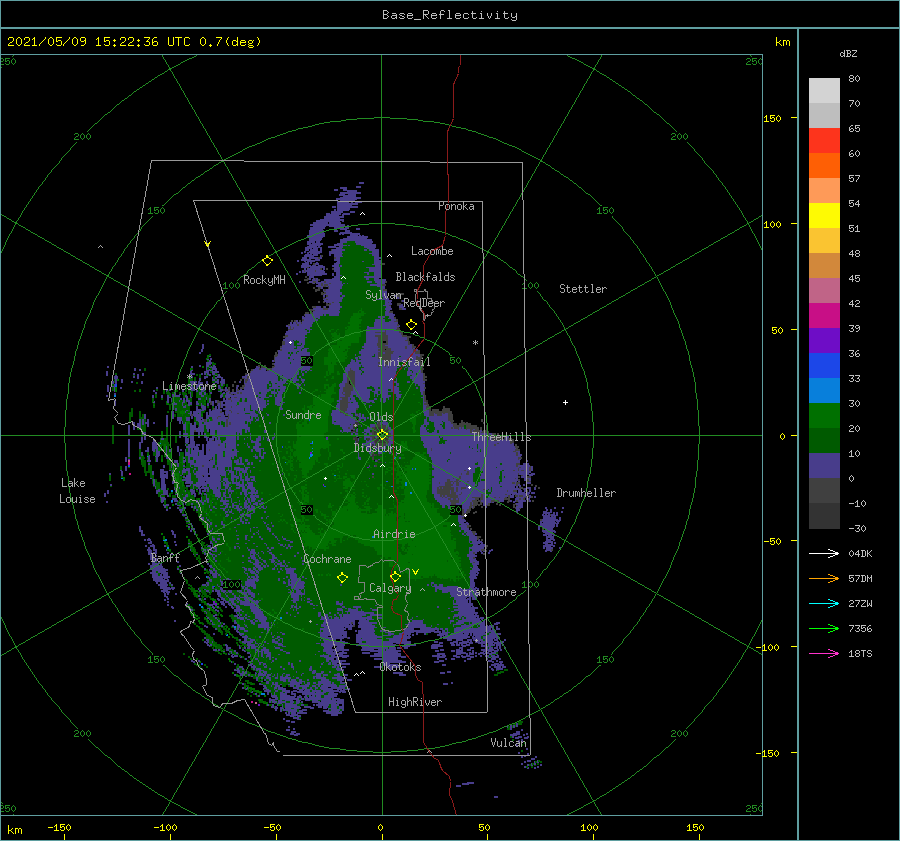This screenshot has width=900, height=841.
Task: Click the Banff label
Action: pos(165,558)
